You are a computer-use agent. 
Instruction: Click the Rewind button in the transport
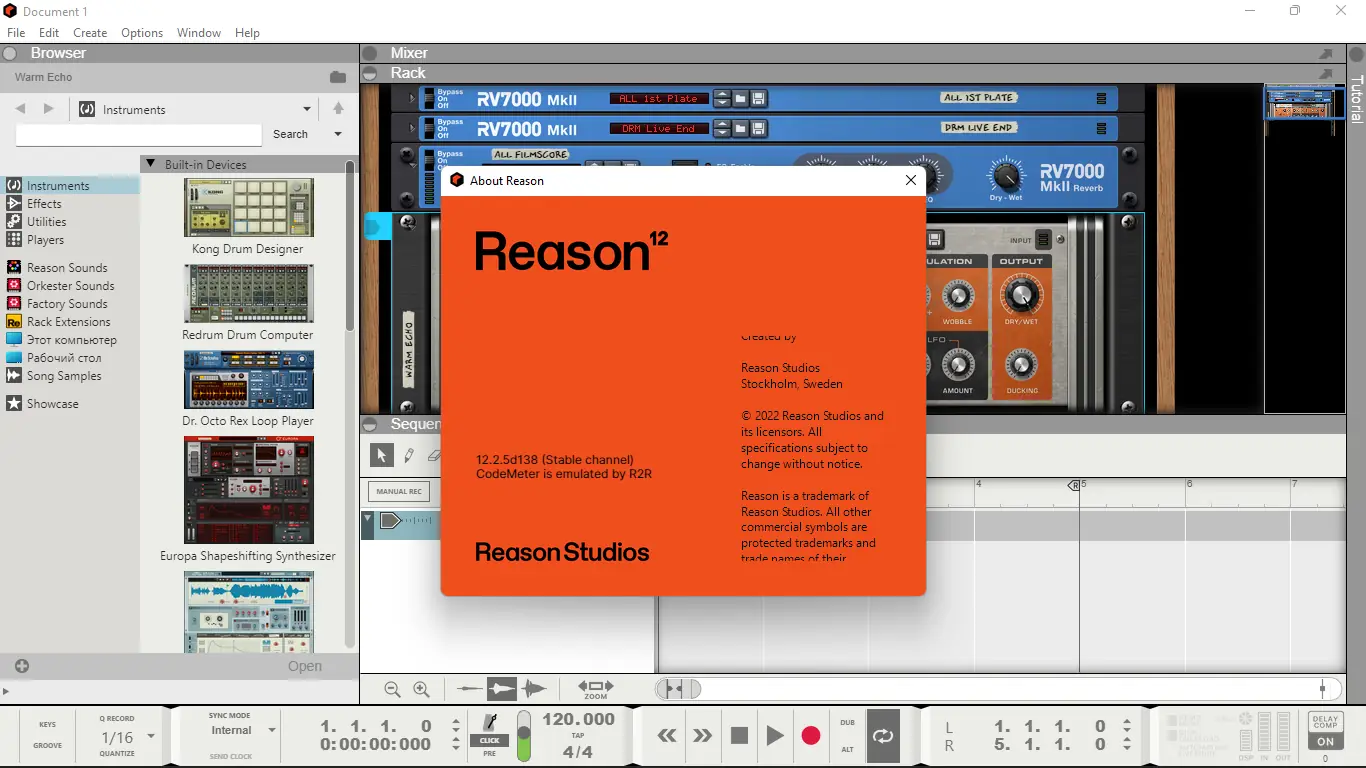[x=667, y=736]
